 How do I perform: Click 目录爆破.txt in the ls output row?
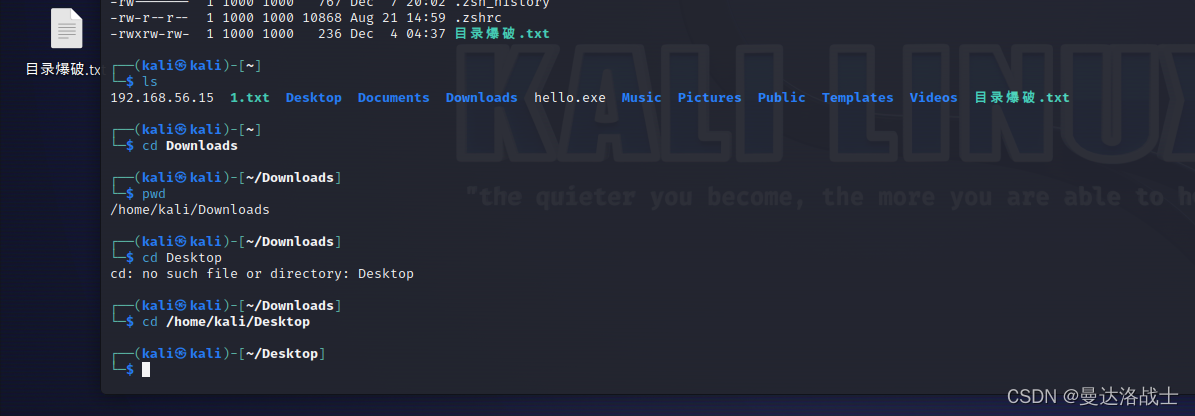tap(1022, 98)
